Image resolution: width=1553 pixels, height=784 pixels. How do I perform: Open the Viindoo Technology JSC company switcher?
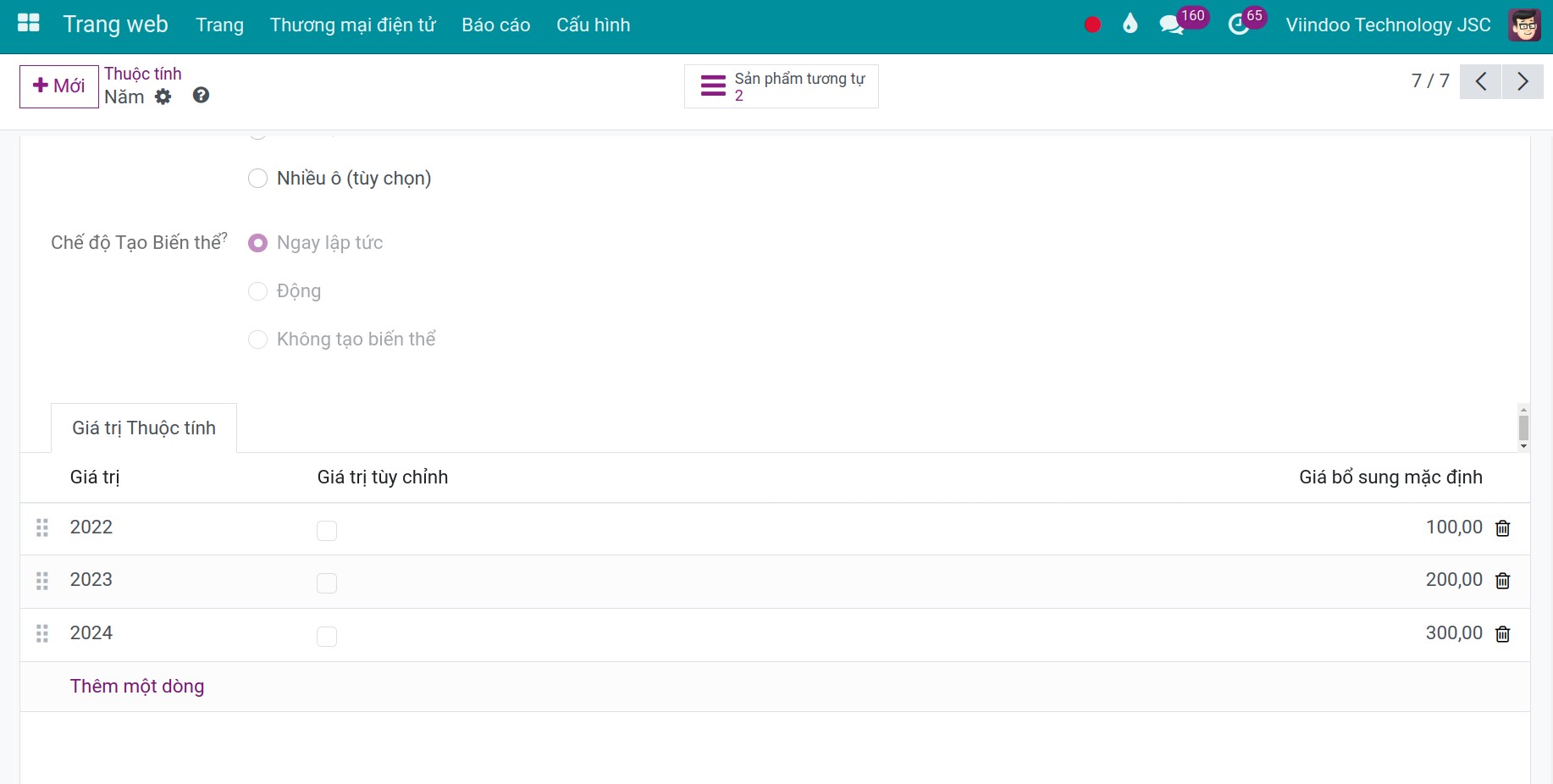click(x=1387, y=25)
